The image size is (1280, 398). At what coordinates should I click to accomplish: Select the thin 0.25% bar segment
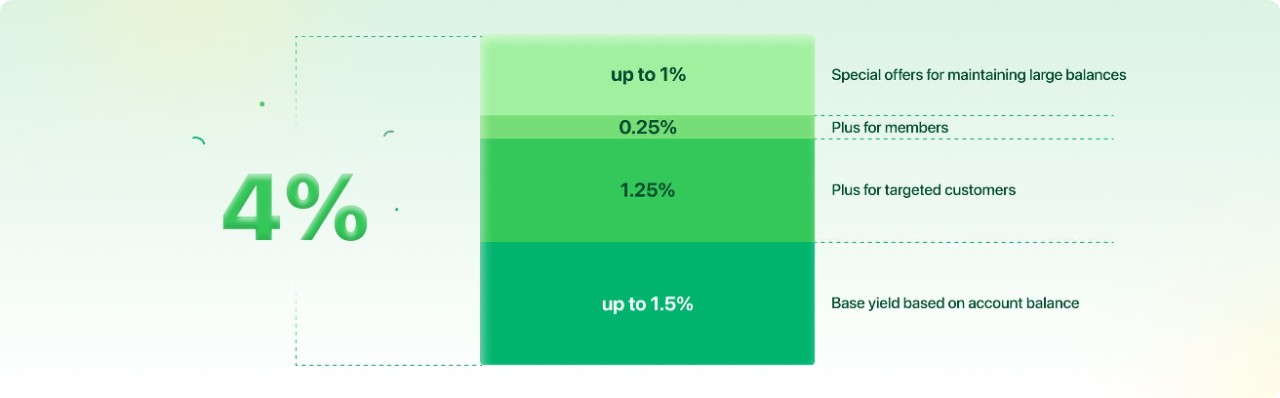(647, 127)
